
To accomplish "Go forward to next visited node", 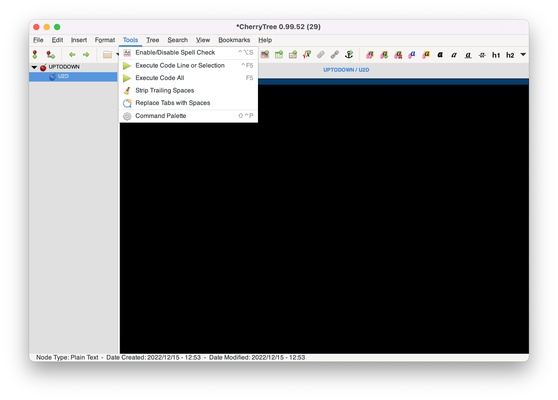I will pyautogui.click(x=86, y=54).
